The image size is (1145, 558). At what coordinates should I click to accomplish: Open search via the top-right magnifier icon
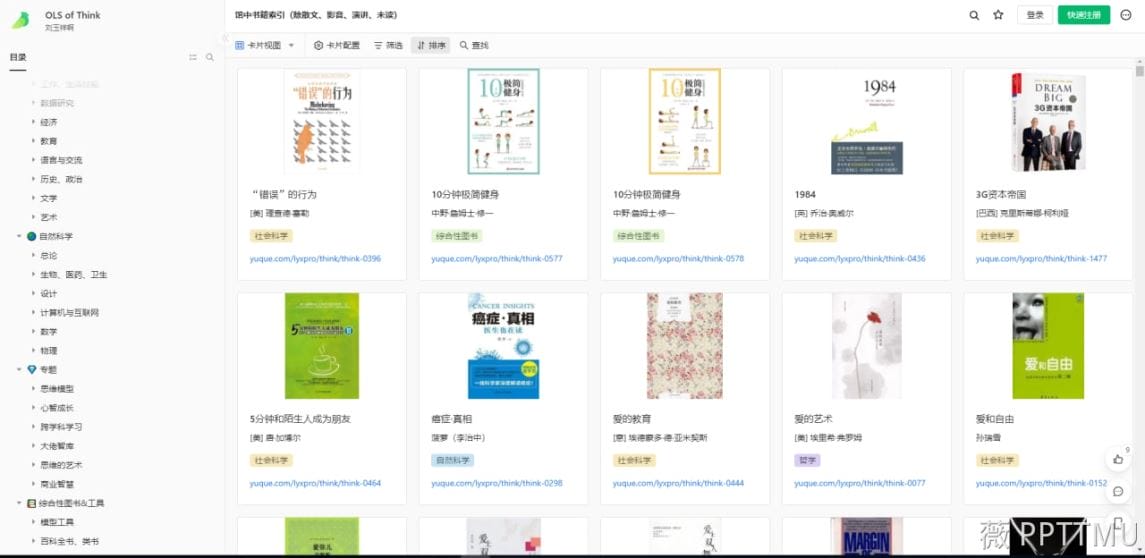point(974,15)
